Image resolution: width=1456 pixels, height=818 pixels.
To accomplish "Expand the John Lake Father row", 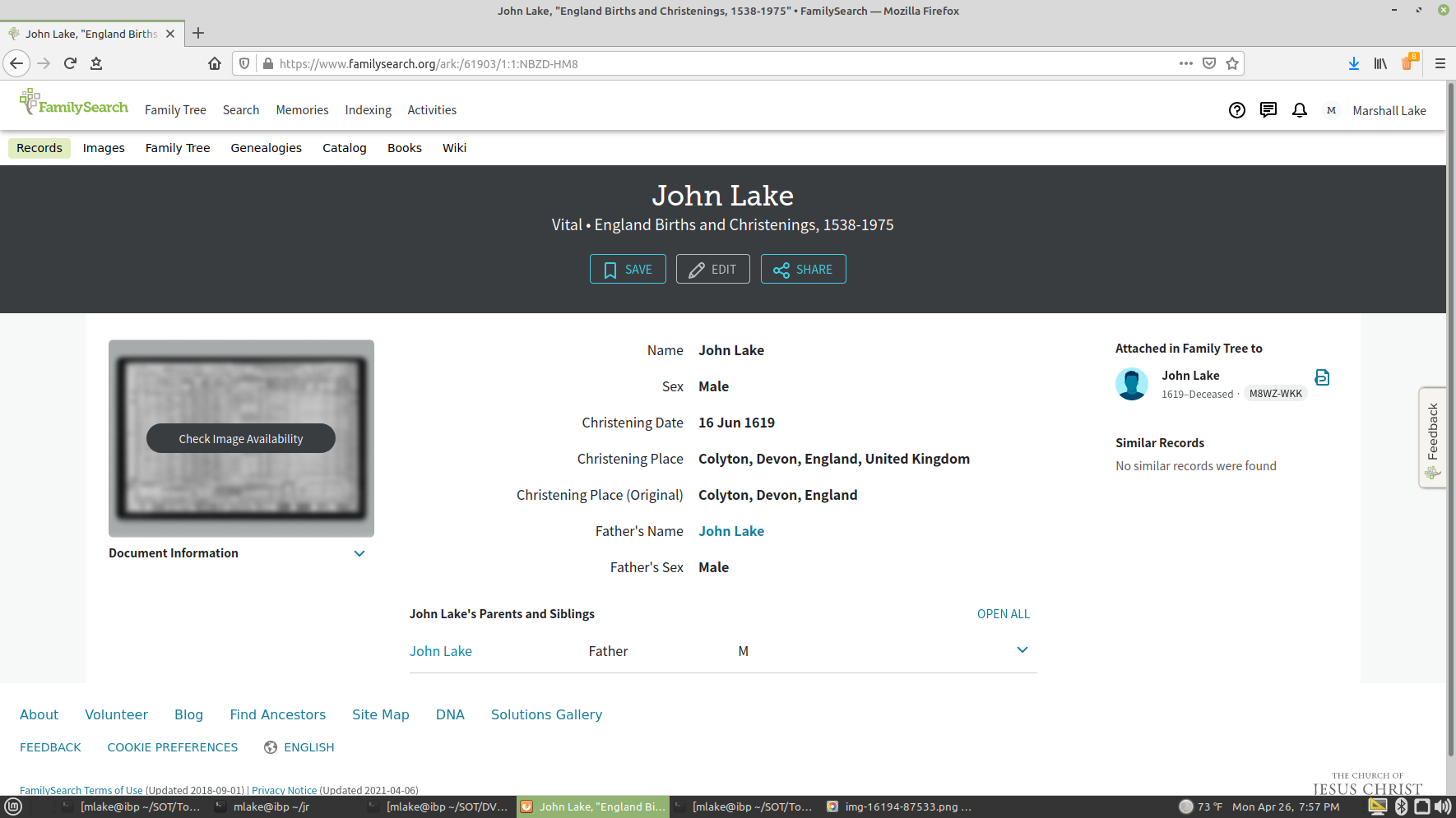I will pos(1022,650).
